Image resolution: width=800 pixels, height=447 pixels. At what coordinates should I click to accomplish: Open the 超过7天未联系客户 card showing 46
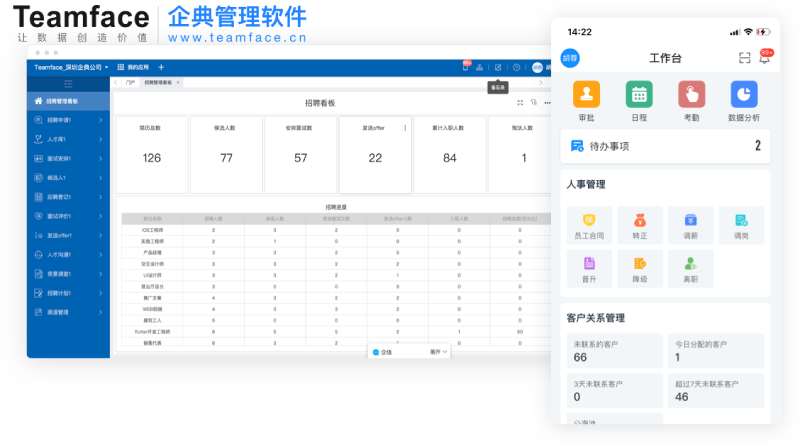[x=716, y=390]
